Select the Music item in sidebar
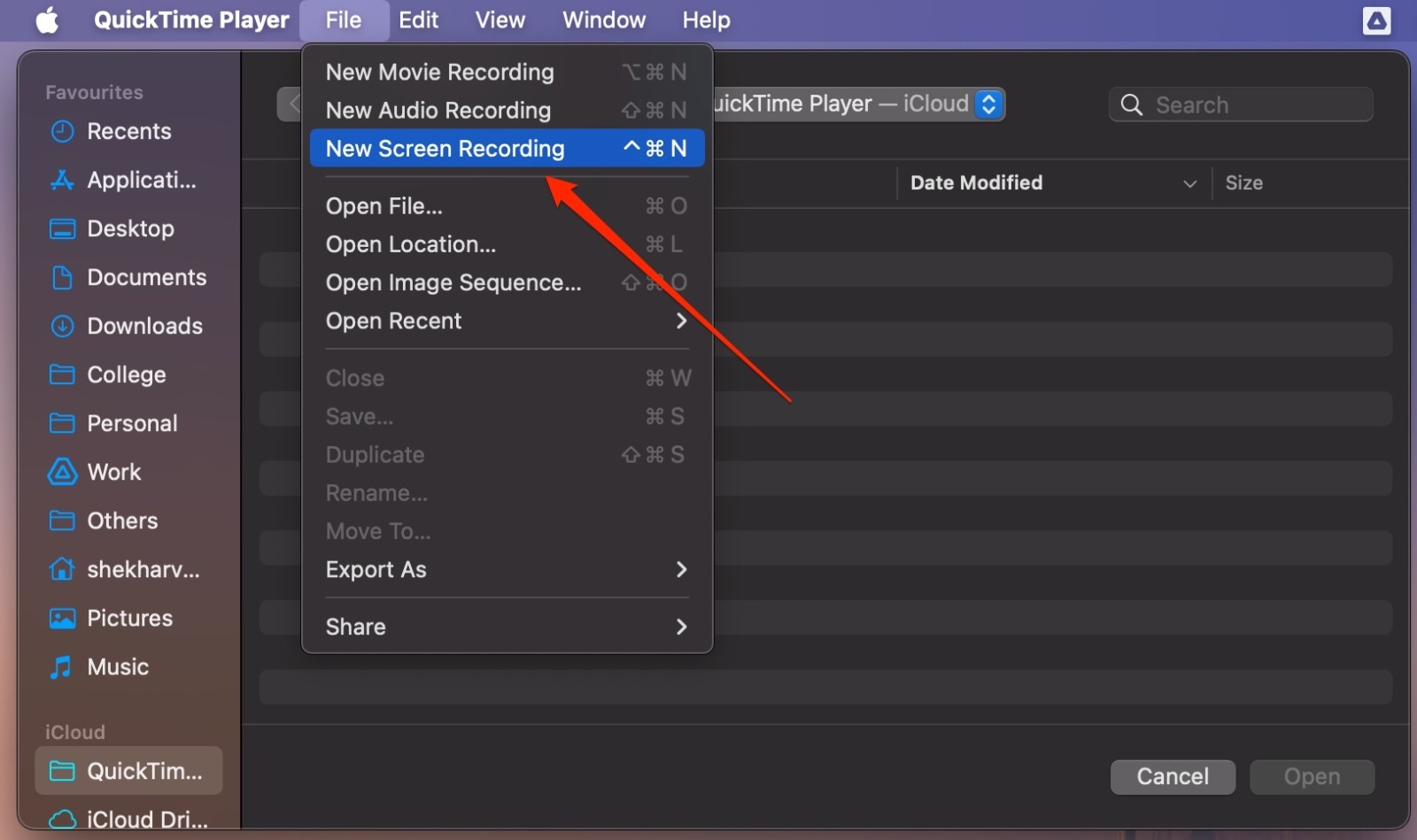 [x=118, y=667]
